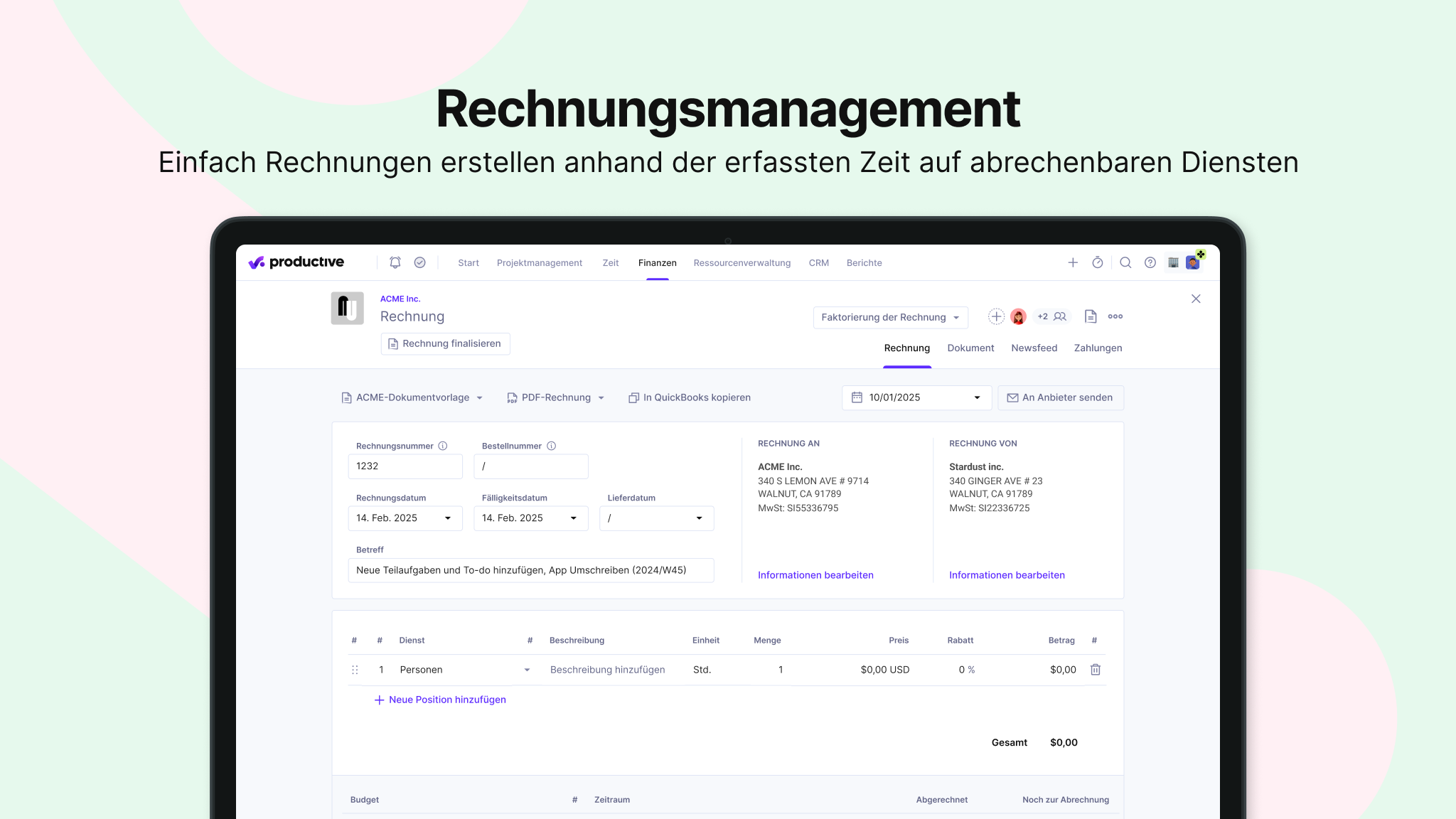Add a person with the dashed plus icon
1456x819 pixels.
[x=996, y=316]
